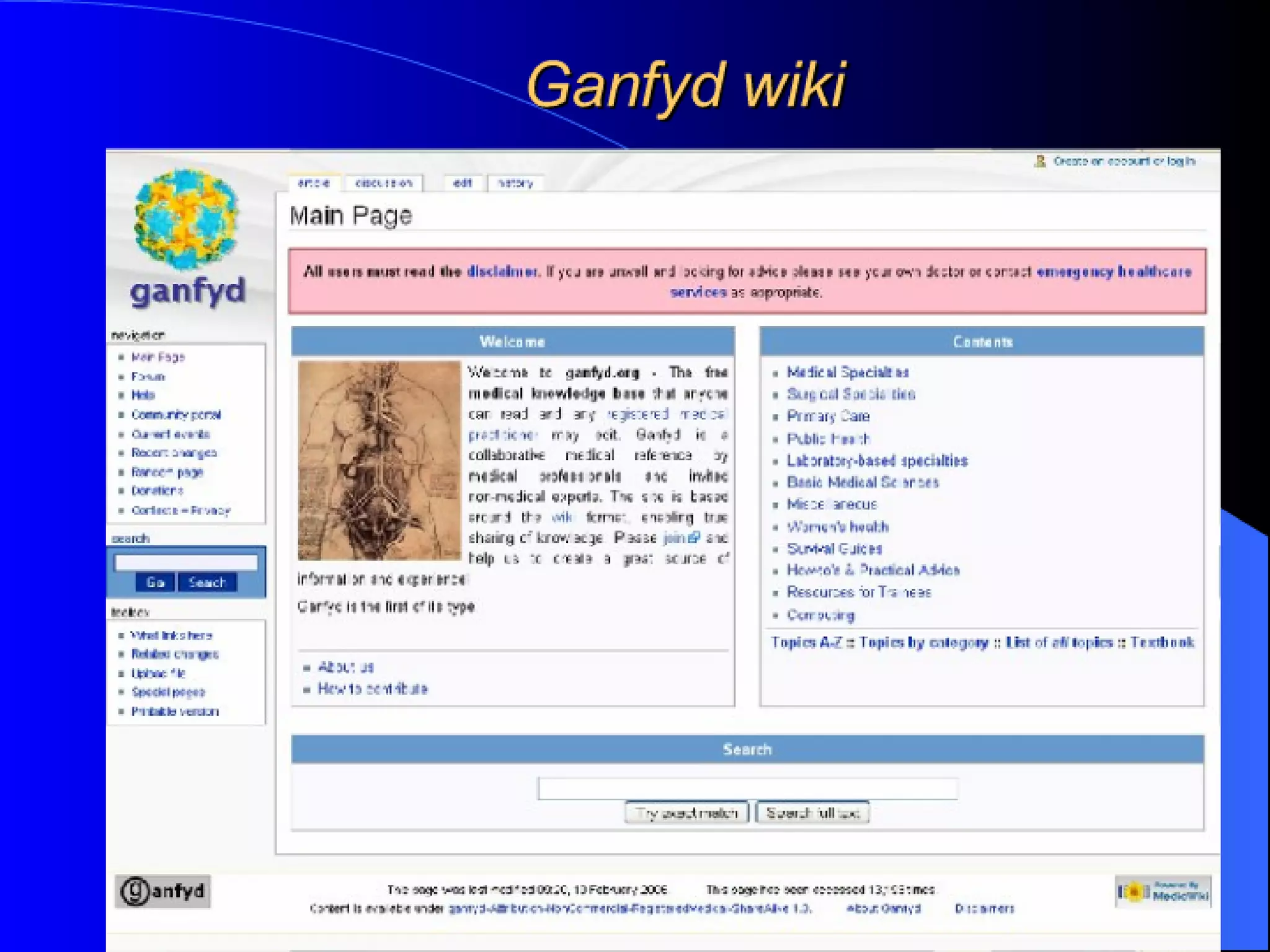Open Related changes in toolbox

(175, 654)
